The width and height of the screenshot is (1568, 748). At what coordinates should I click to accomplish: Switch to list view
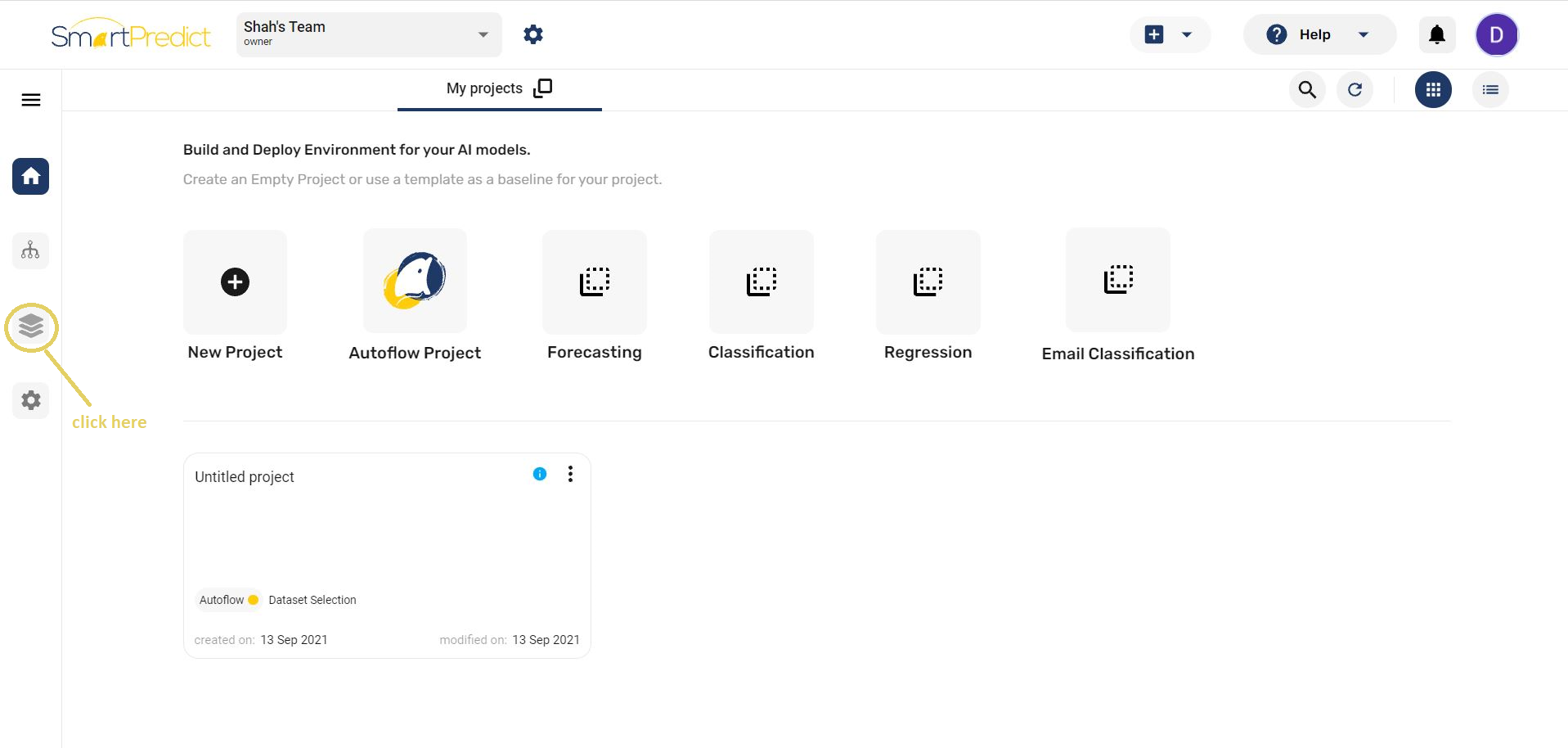(x=1490, y=89)
